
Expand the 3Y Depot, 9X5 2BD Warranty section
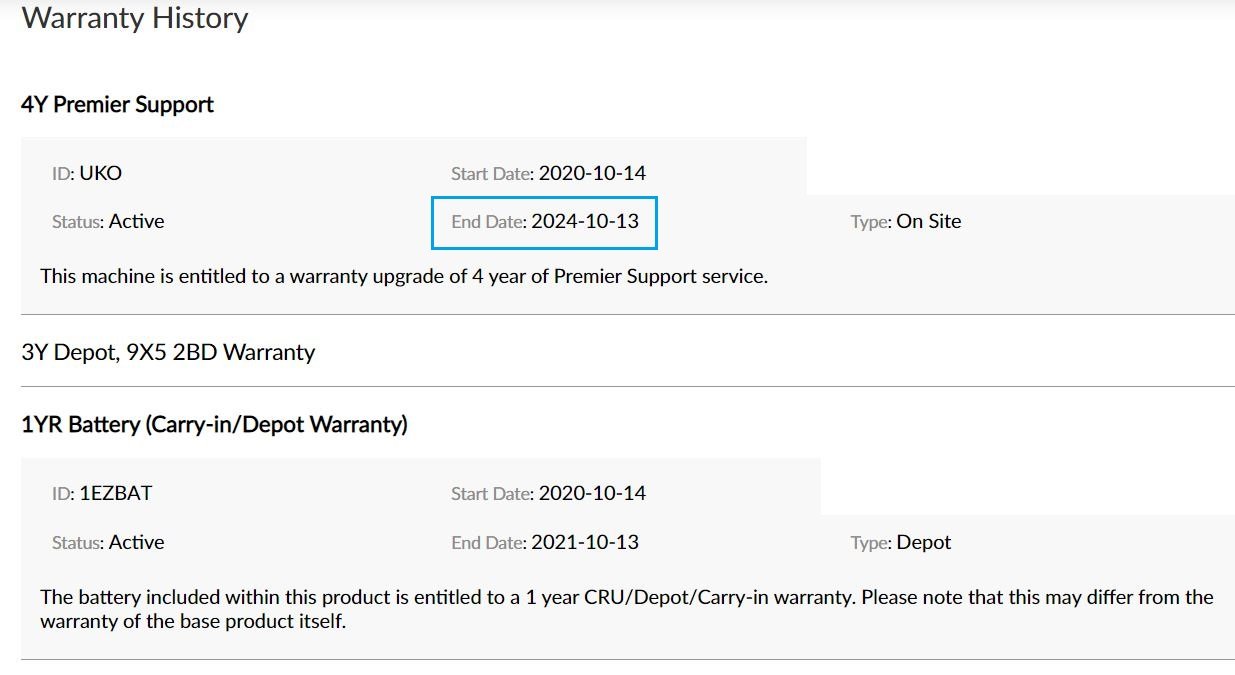click(x=168, y=352)
